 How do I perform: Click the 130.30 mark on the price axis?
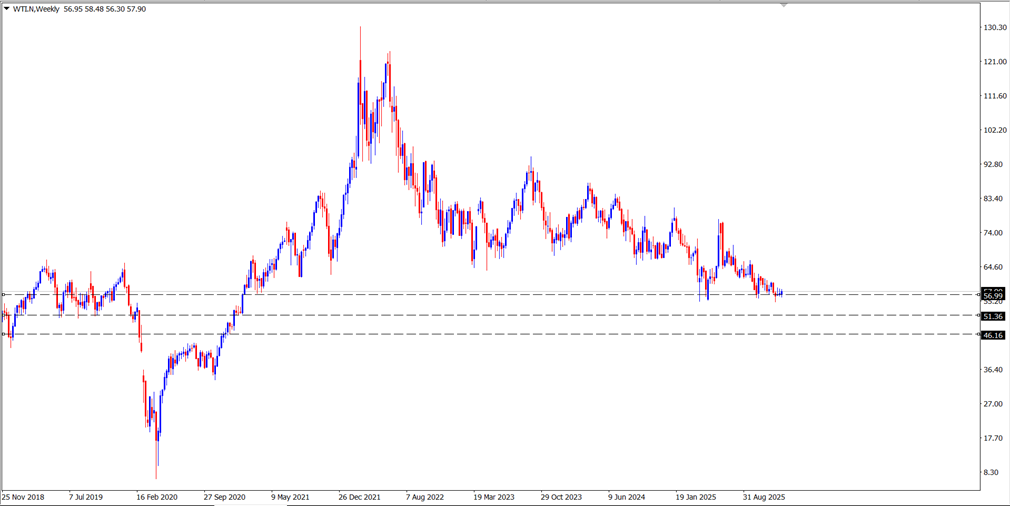(994, 27)
